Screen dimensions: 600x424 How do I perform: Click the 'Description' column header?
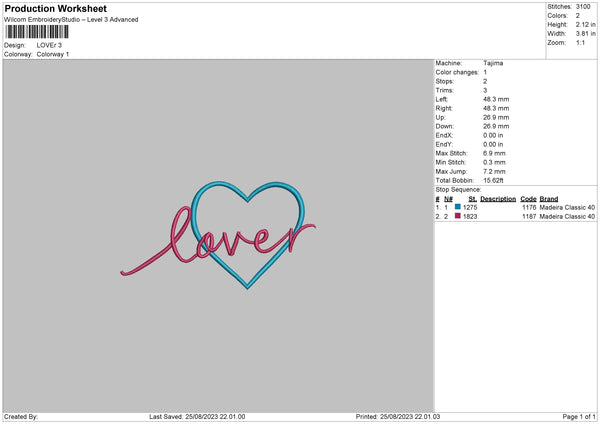[498, 199]
